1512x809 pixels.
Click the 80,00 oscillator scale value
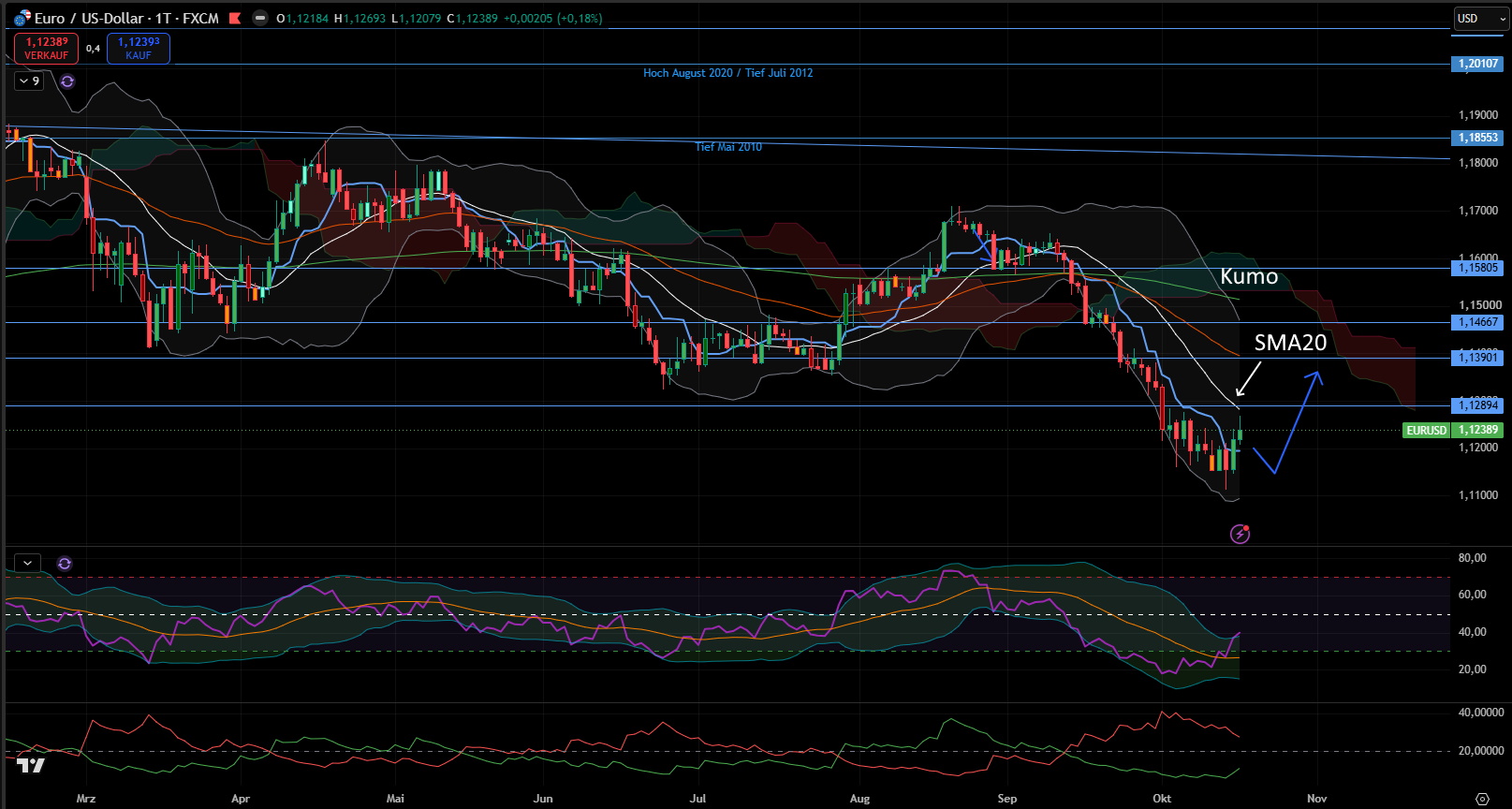(1473, 558)
